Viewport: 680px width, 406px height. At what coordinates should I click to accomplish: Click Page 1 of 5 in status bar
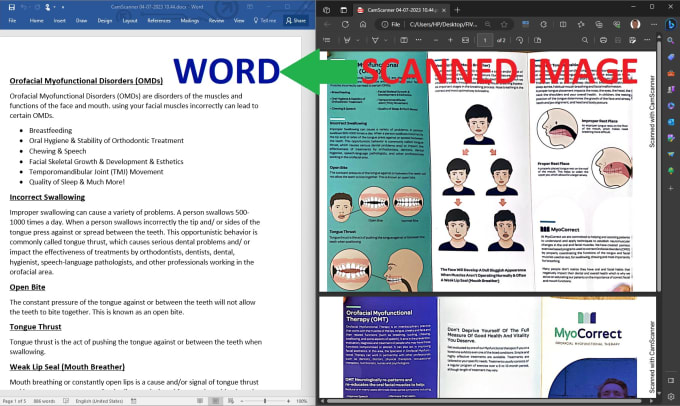coord(14,401)
